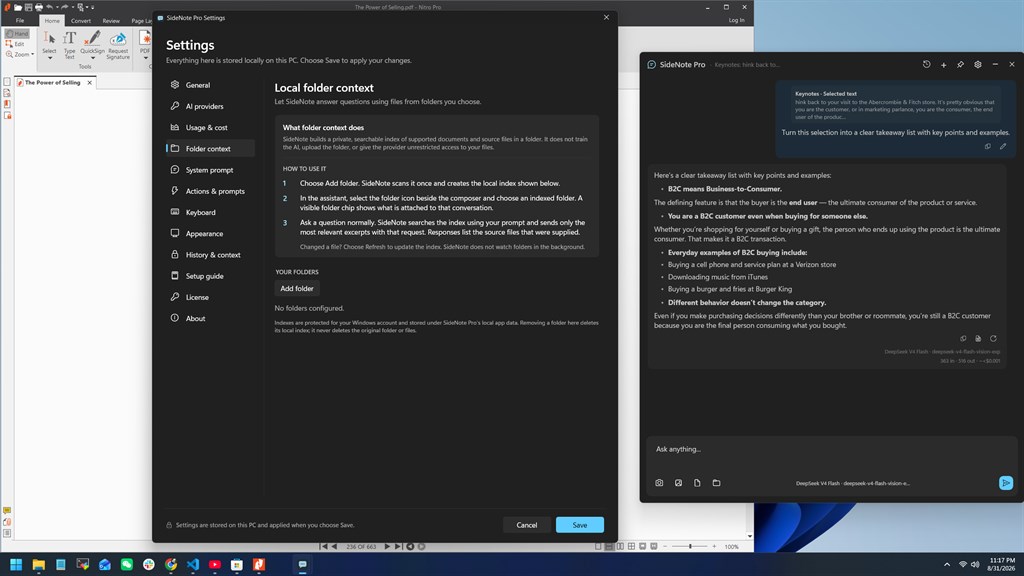
Task: Select Folder context in settings sidebar
Action: [x=210, y=148]
